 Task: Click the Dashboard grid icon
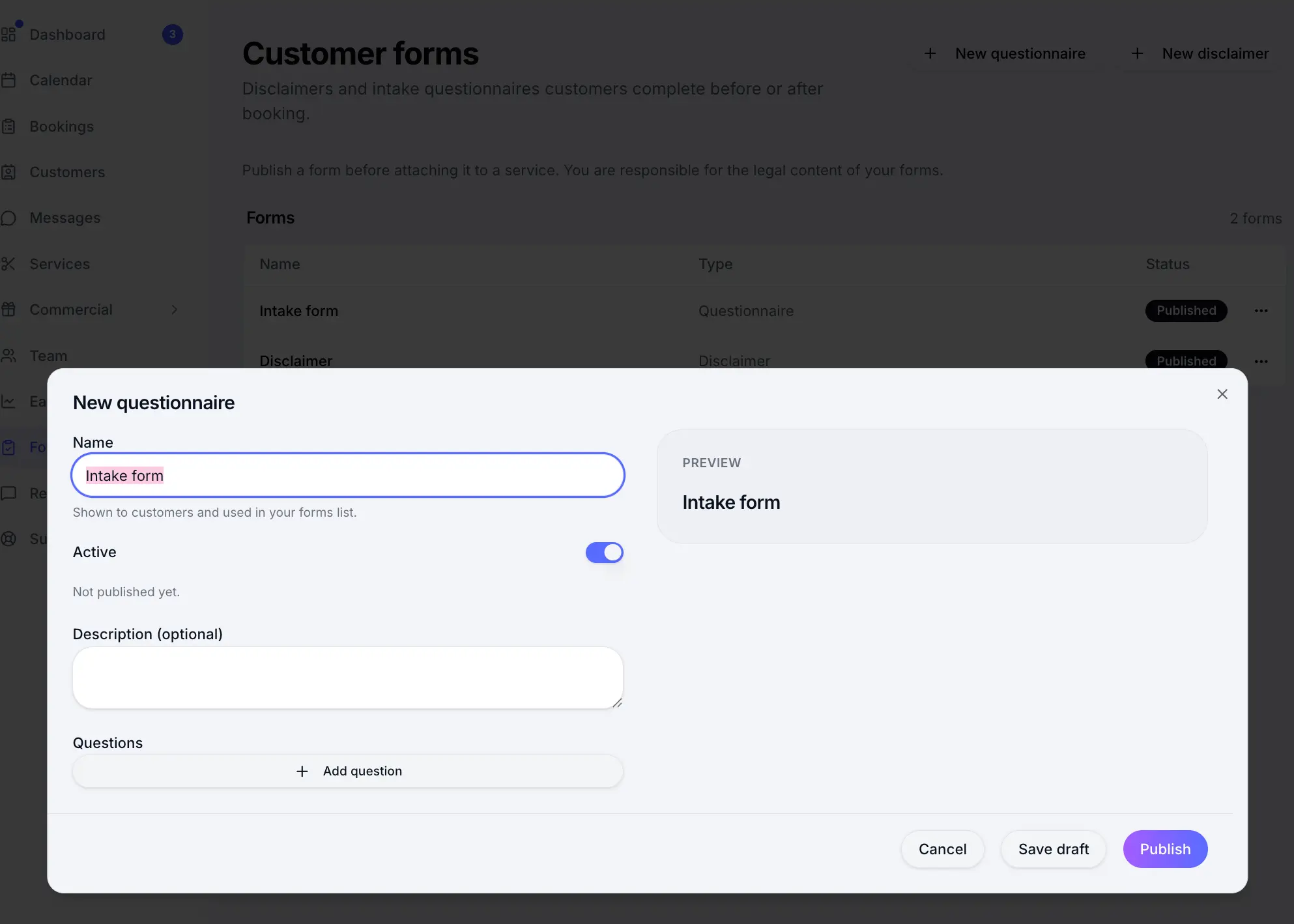(x=8, y=35)
